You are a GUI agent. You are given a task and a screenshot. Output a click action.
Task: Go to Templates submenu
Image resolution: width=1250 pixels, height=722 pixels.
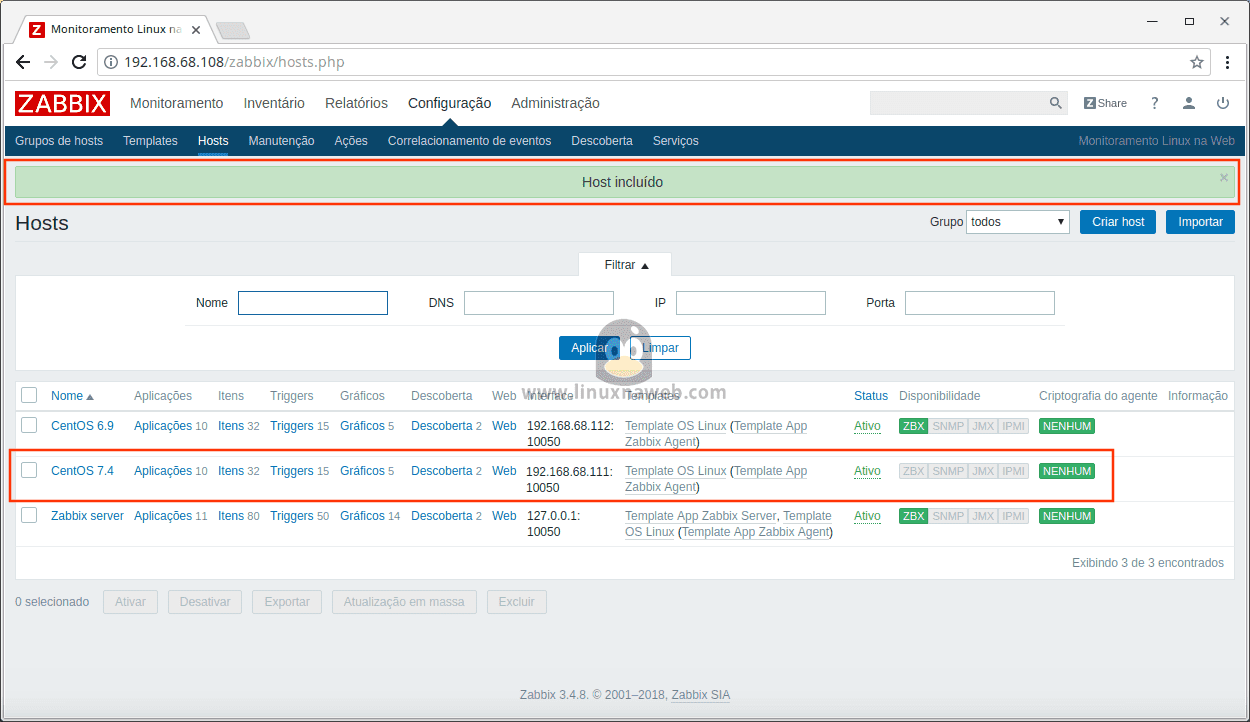tap(150, 141)
